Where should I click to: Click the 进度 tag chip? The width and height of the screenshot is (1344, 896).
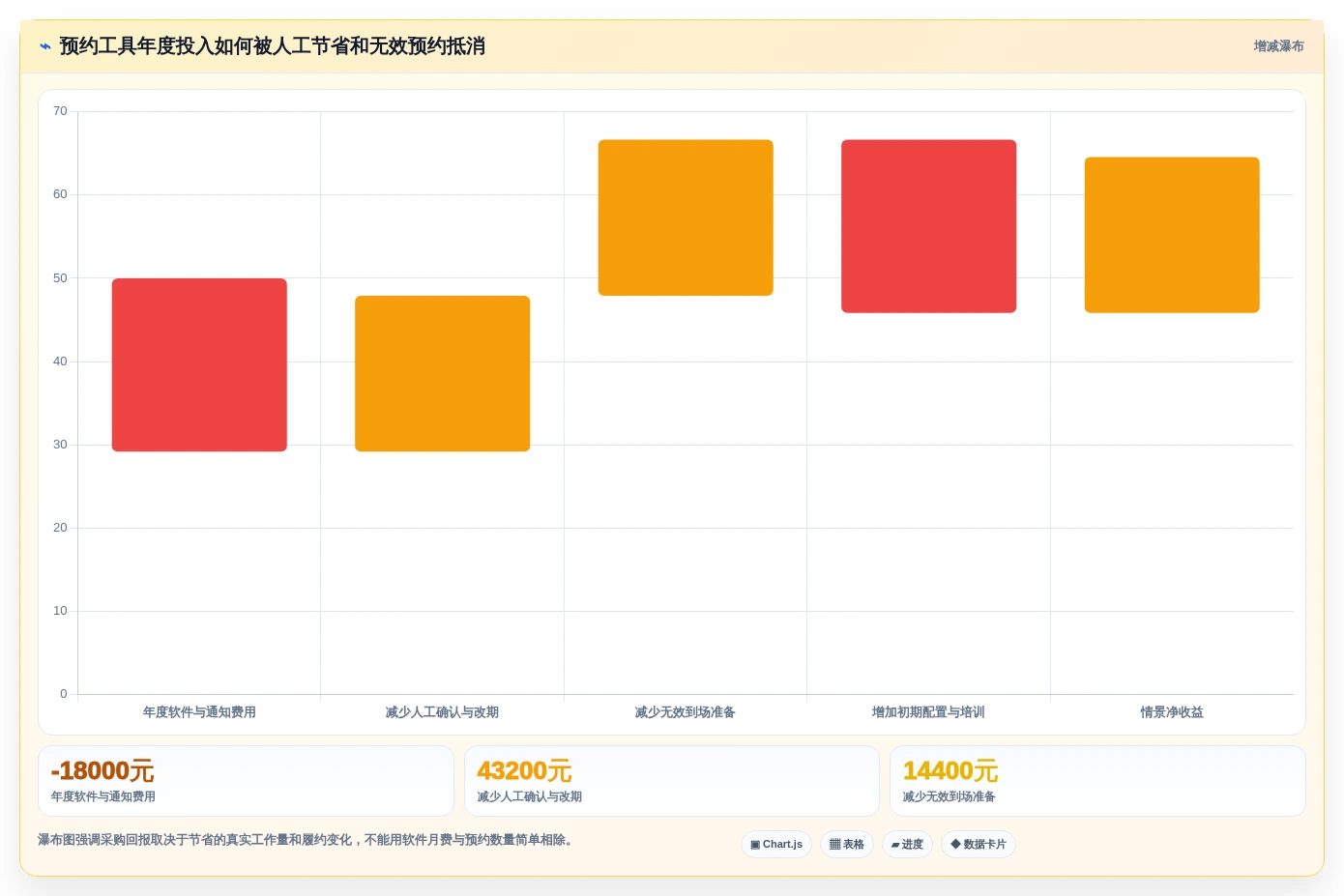coord(907,844)
